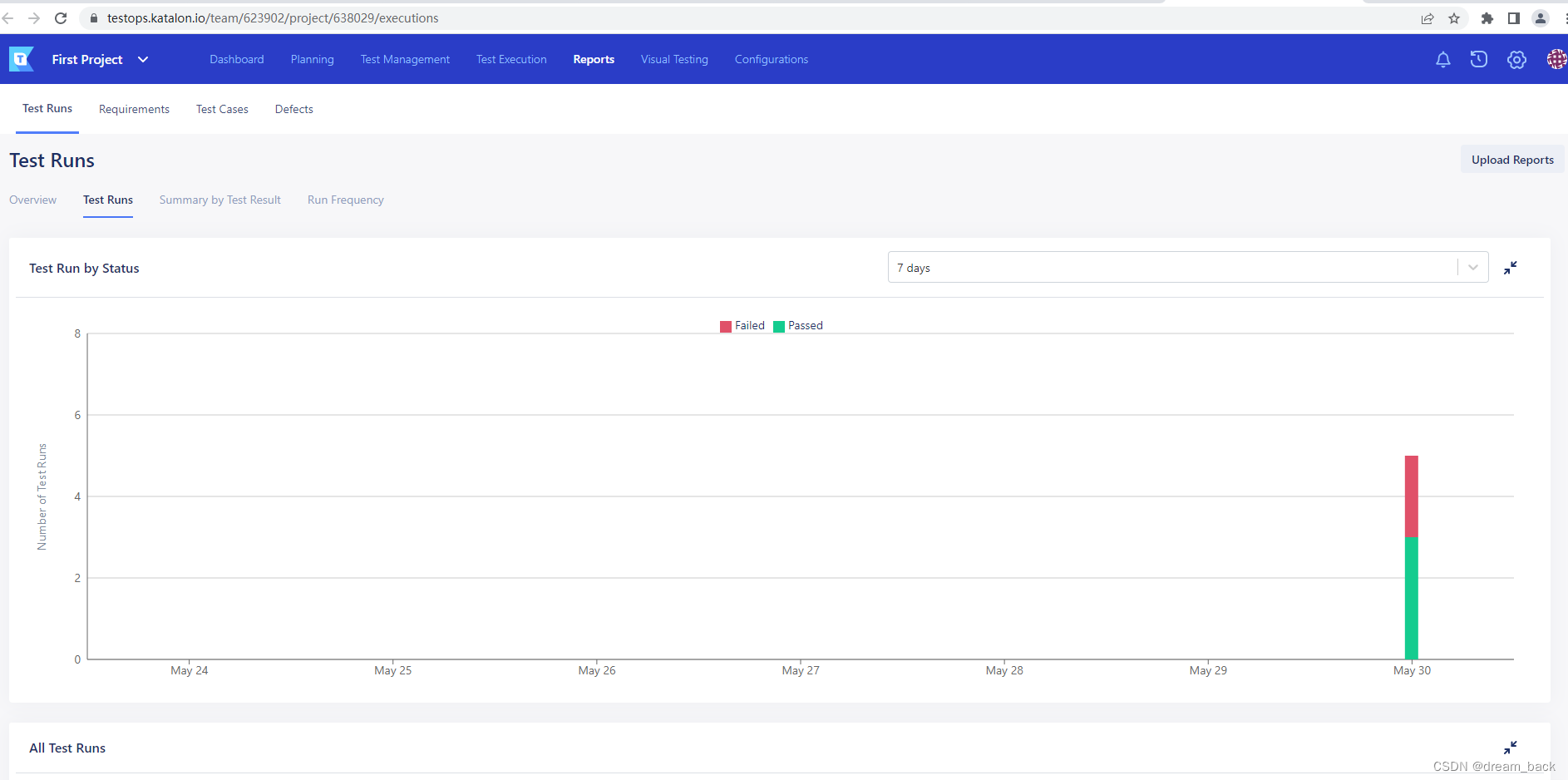Share this page using the share icon

[1427, 18]
